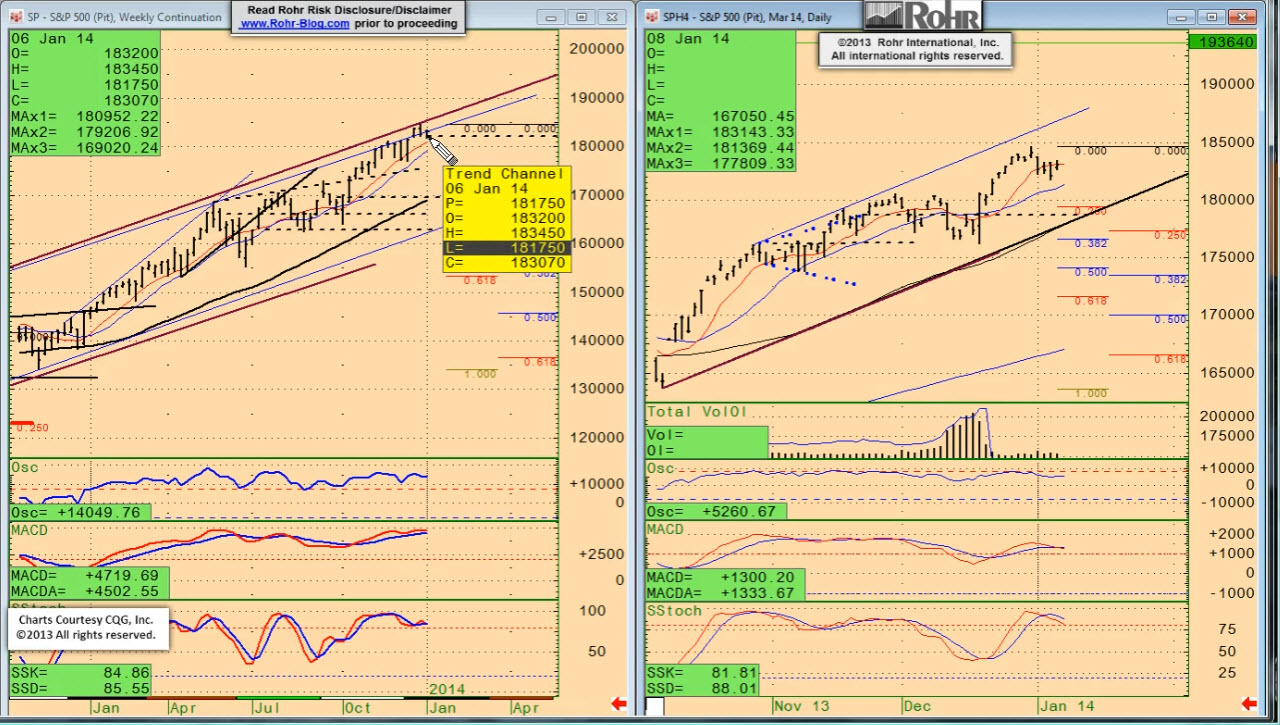Click the Osc label in the weekly chart
This screenshot has height=725, width=1280.
point(24,467)
